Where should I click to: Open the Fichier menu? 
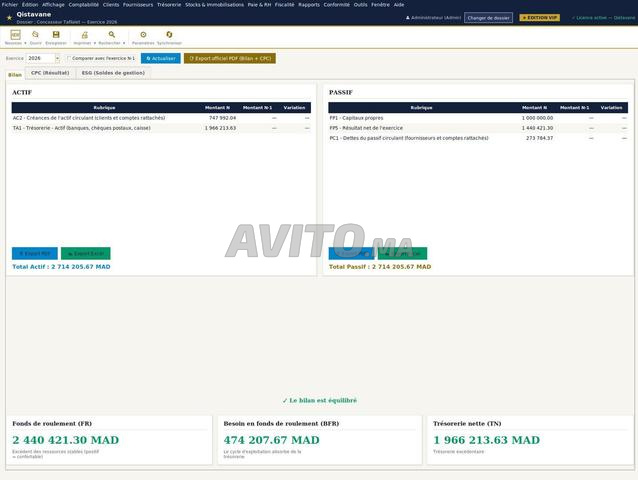tap(10, 4)
